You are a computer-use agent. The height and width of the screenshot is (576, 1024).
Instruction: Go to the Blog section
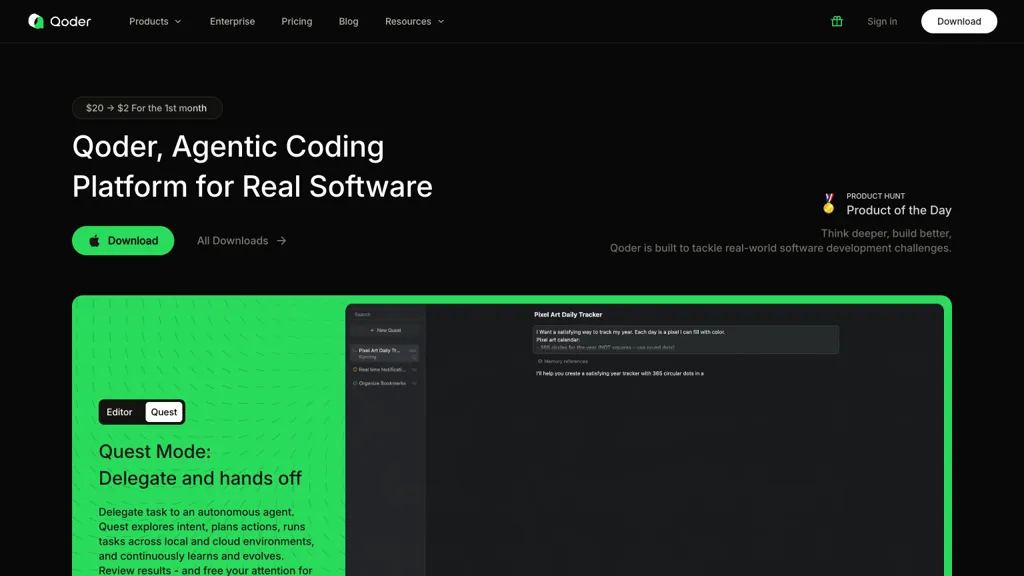tap(348, 21)
